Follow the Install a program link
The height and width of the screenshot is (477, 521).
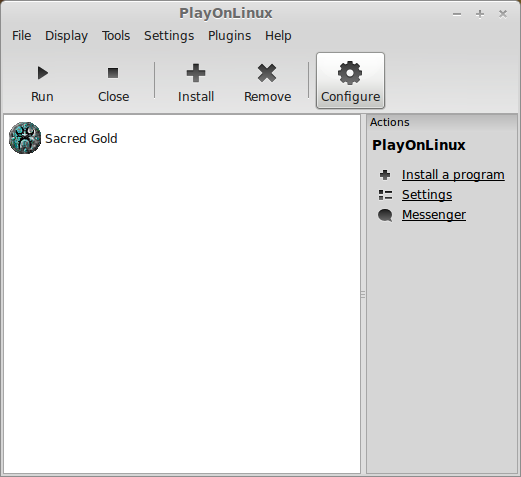[x=453, y=175]
